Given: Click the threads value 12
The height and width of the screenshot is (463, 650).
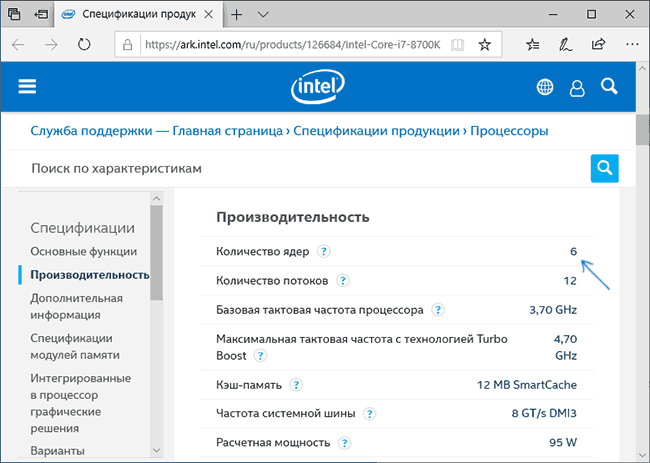Looking at the screenshot, I should [x=570, y=281].
